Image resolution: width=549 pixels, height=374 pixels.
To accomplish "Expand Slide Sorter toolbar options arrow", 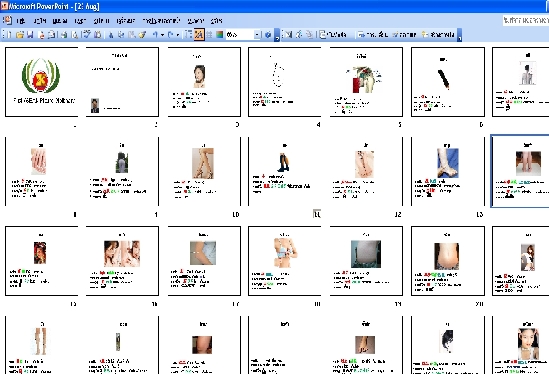I will 459,35.
